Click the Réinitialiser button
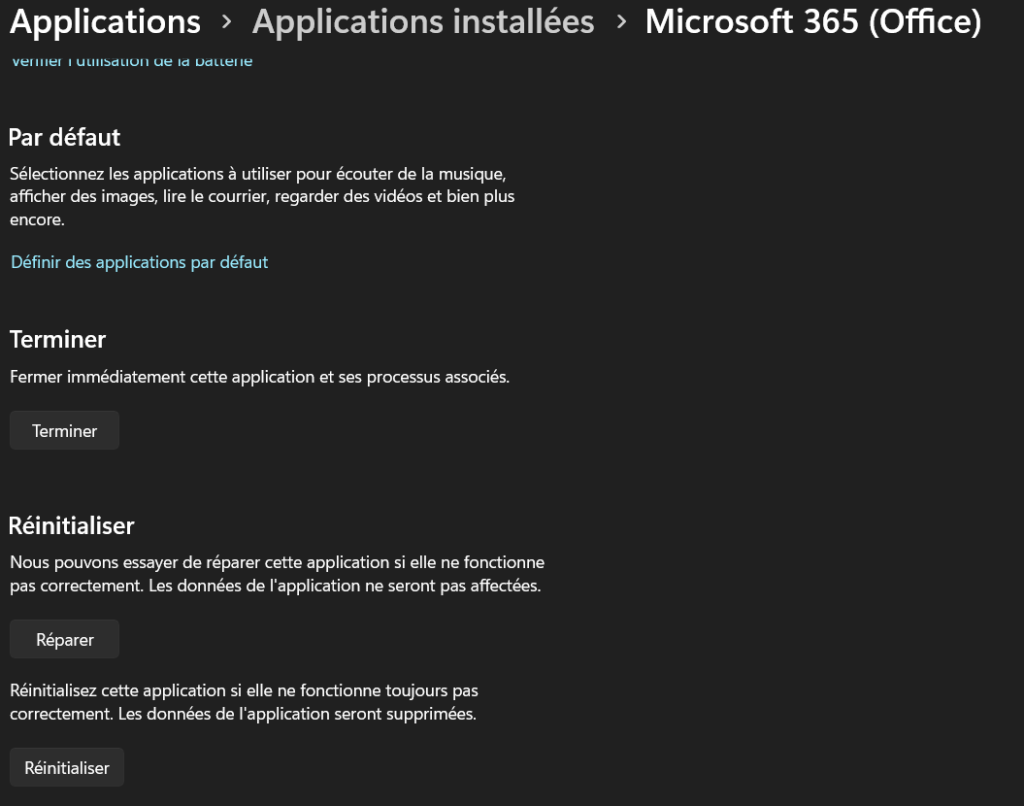1024x806 pixels. click(x=67, y=767)
